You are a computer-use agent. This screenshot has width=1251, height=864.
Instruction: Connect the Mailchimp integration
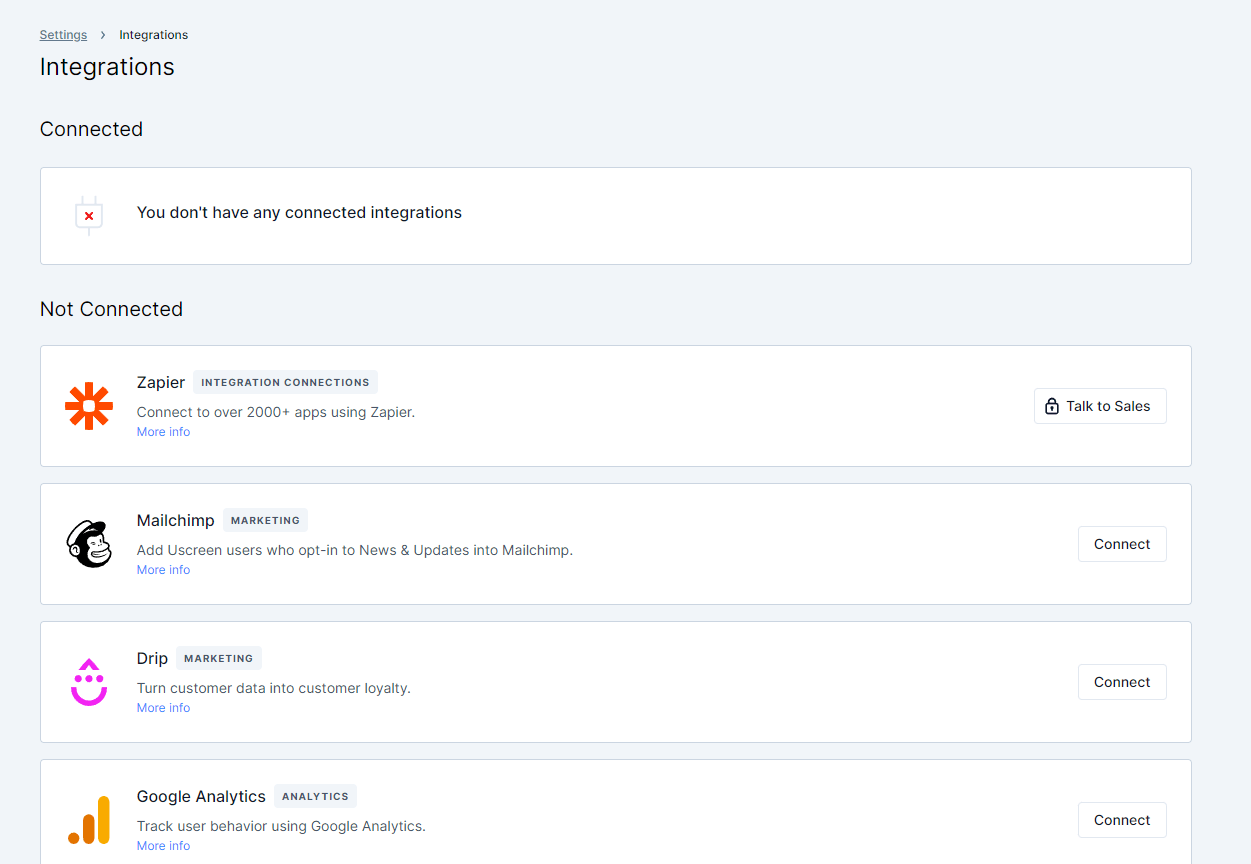click(x=1121, y=543)
